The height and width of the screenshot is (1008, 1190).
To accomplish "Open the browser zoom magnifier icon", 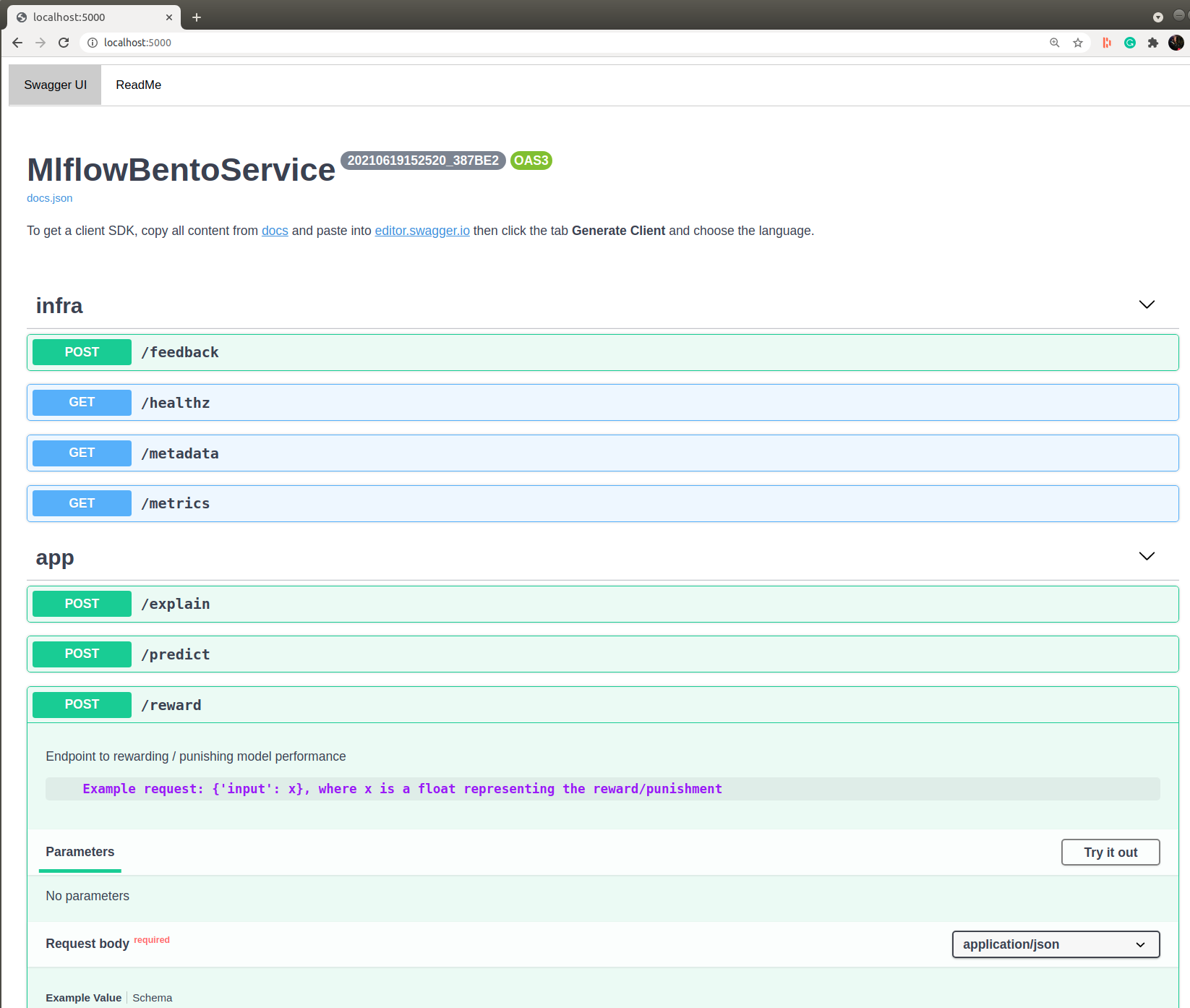I will (x=1055, y=43).
